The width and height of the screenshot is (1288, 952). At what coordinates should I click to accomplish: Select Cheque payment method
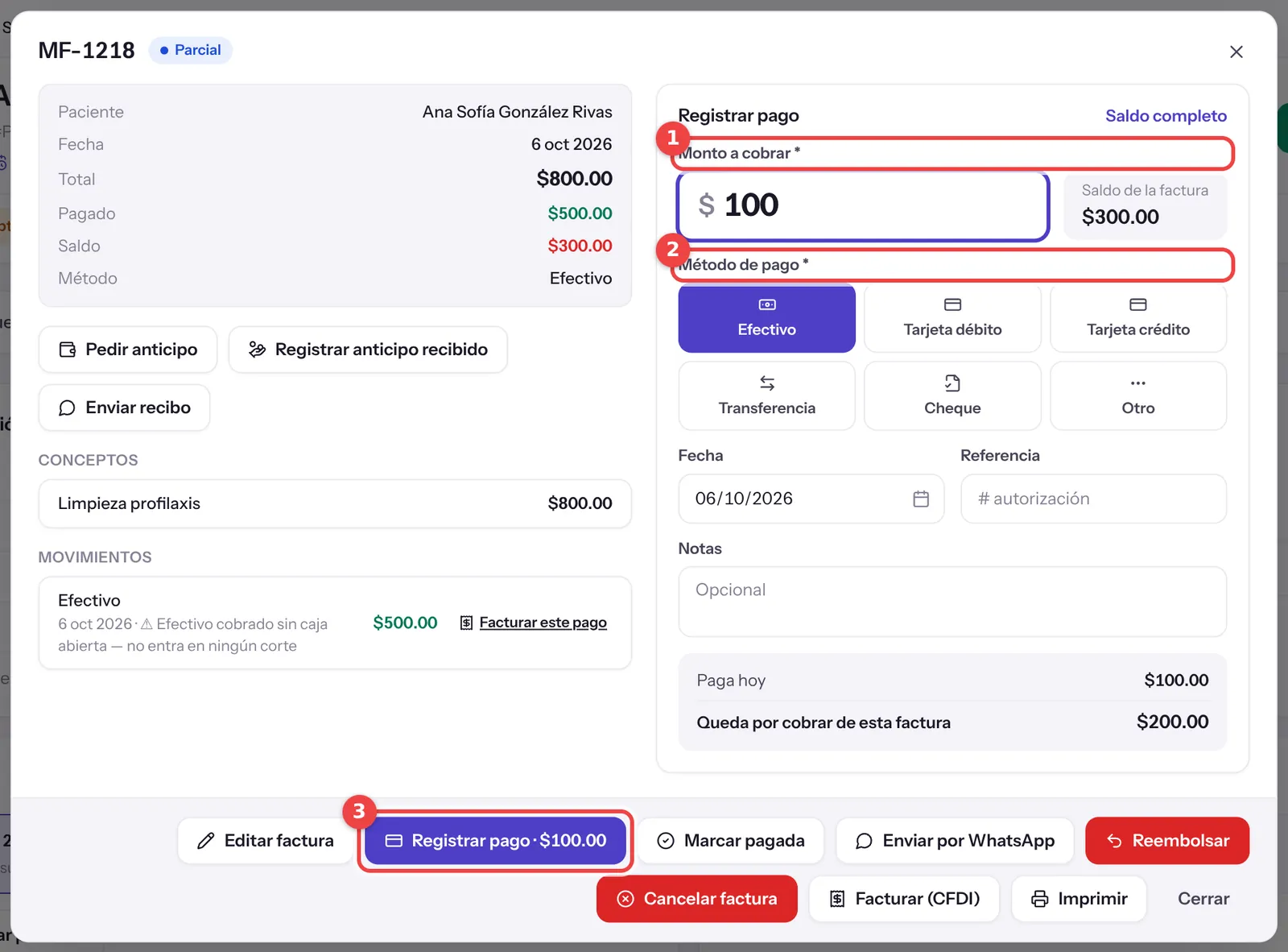pos(952,395)
